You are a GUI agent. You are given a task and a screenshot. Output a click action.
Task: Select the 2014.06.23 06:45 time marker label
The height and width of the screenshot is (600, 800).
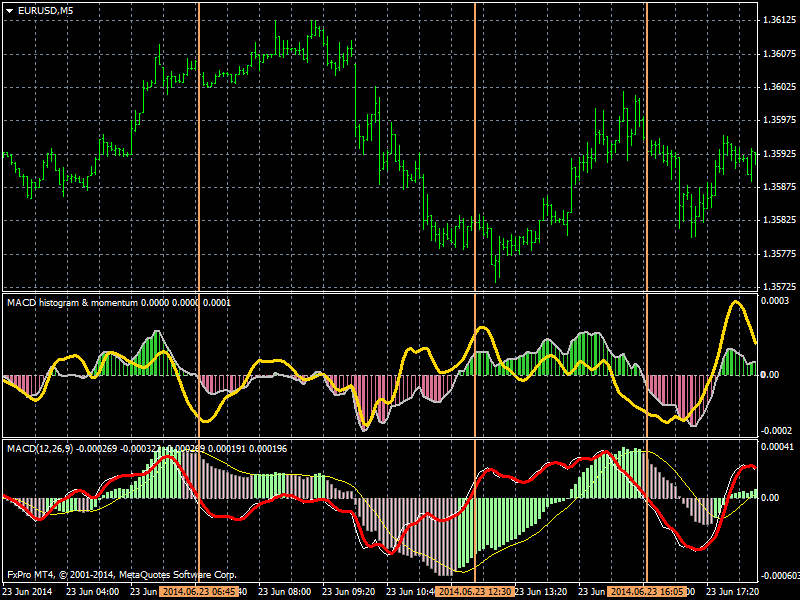pyautogui.click(x=198, y=592)
